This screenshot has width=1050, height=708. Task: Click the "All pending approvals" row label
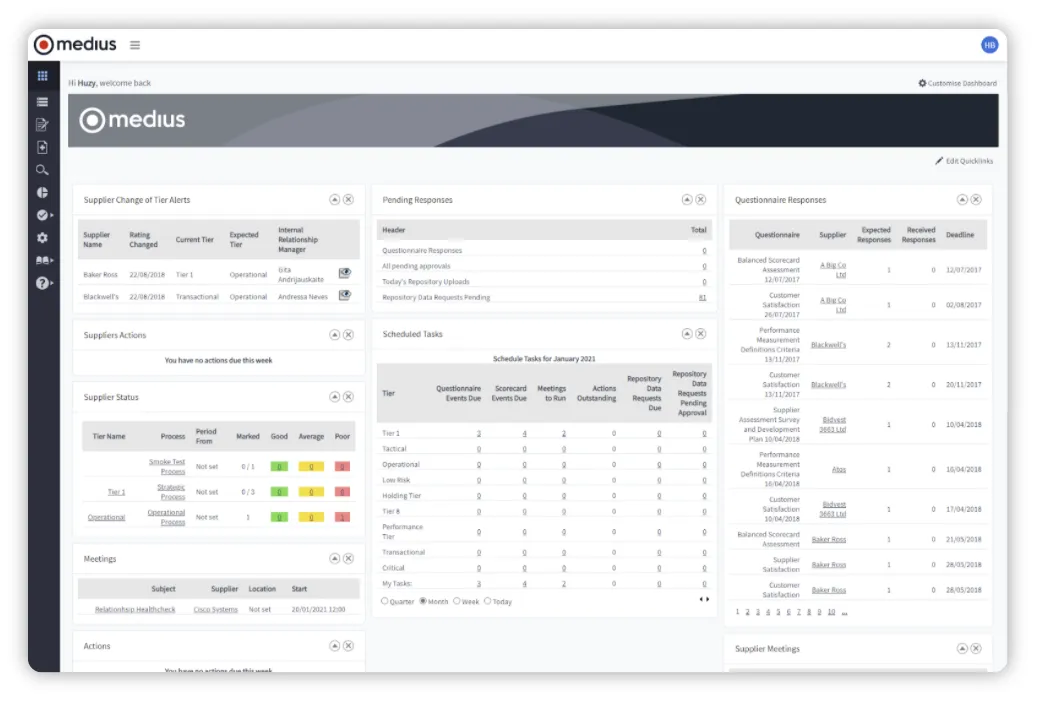tap(417, 266)
